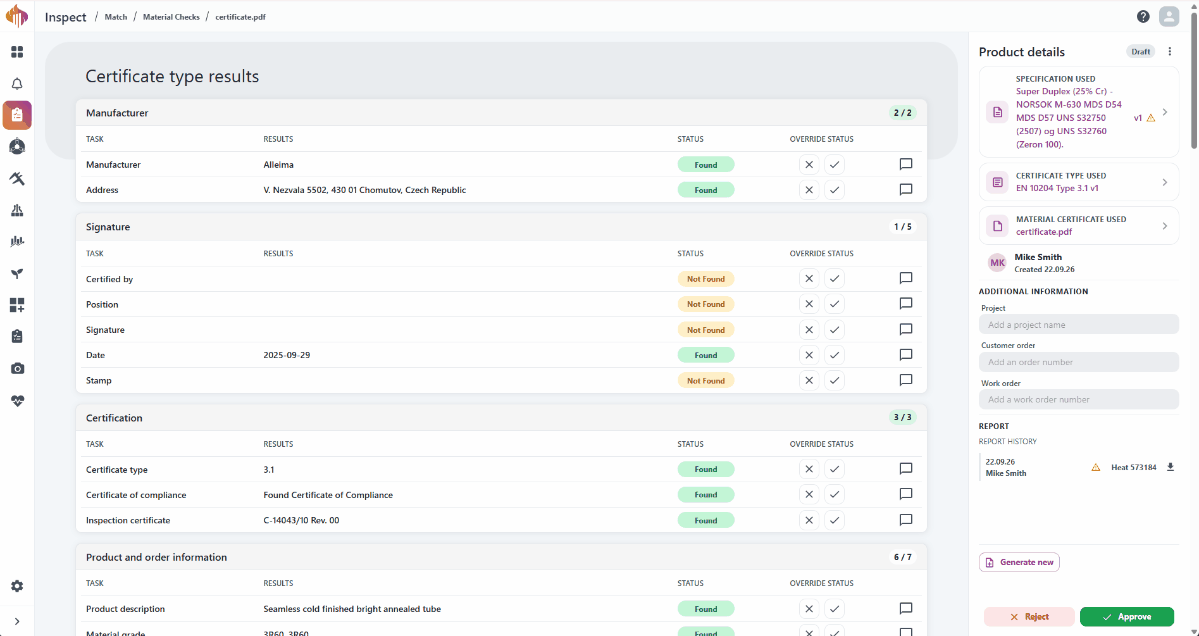Image resolution: width=1199 pixels, height=636 pixels.
Task: Open product details three-dot menu
Action: [x=1169, y=52]
